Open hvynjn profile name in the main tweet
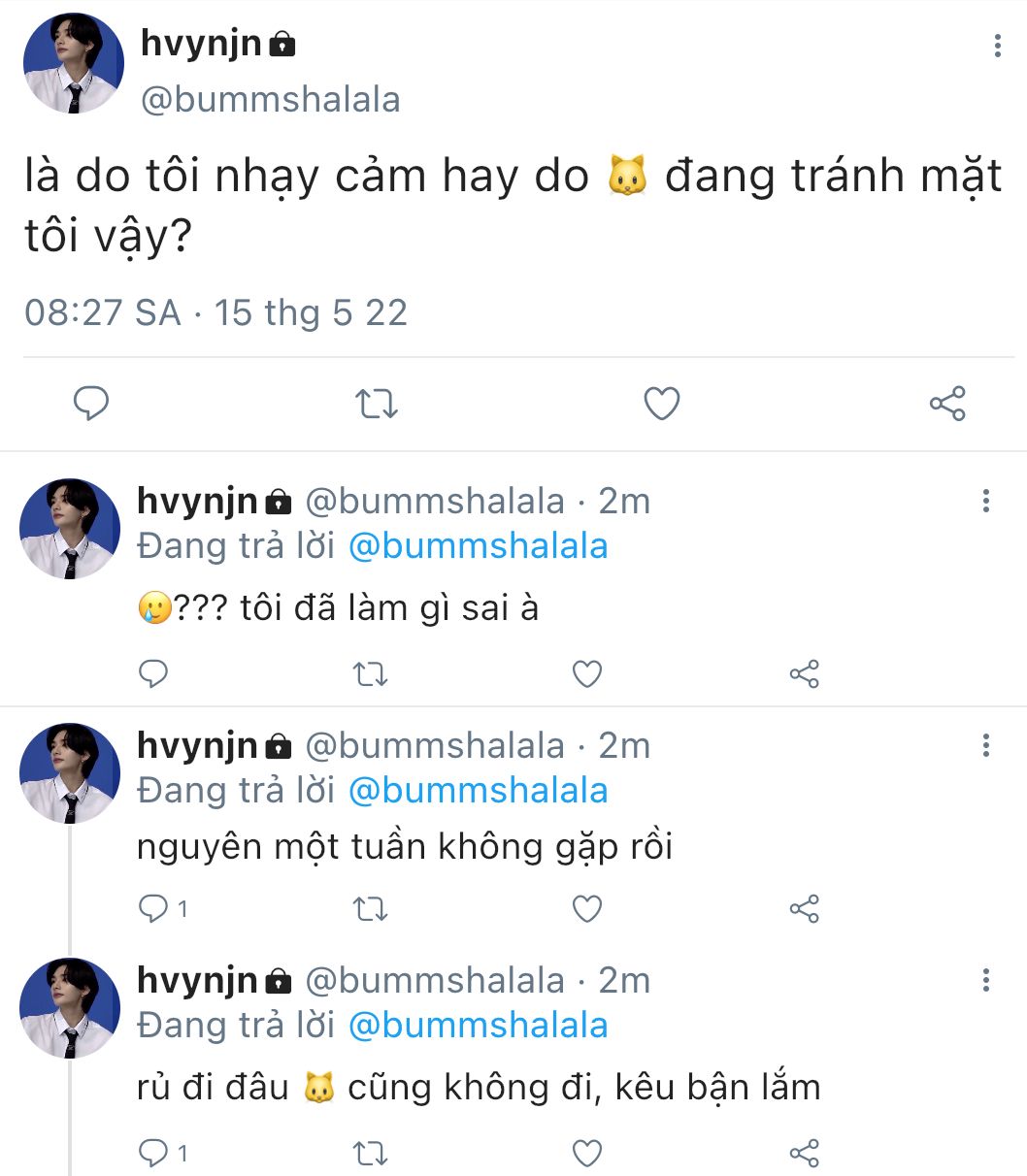The image size is (1027, 1176). click(x=202, y=43)
